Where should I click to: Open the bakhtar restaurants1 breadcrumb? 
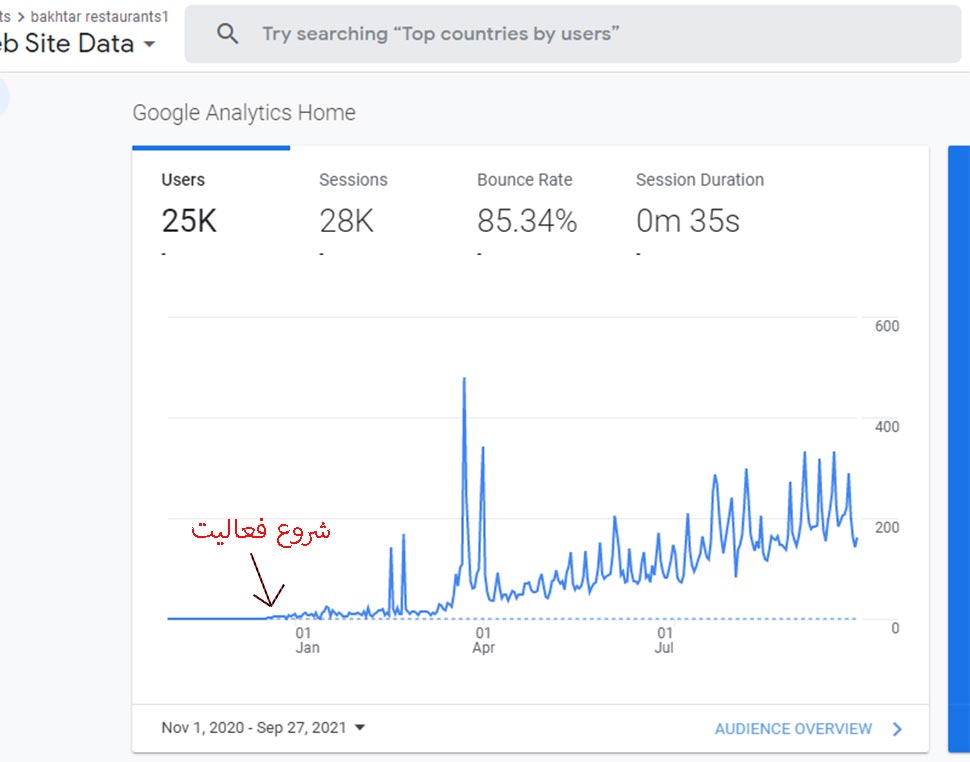[99, 17]
